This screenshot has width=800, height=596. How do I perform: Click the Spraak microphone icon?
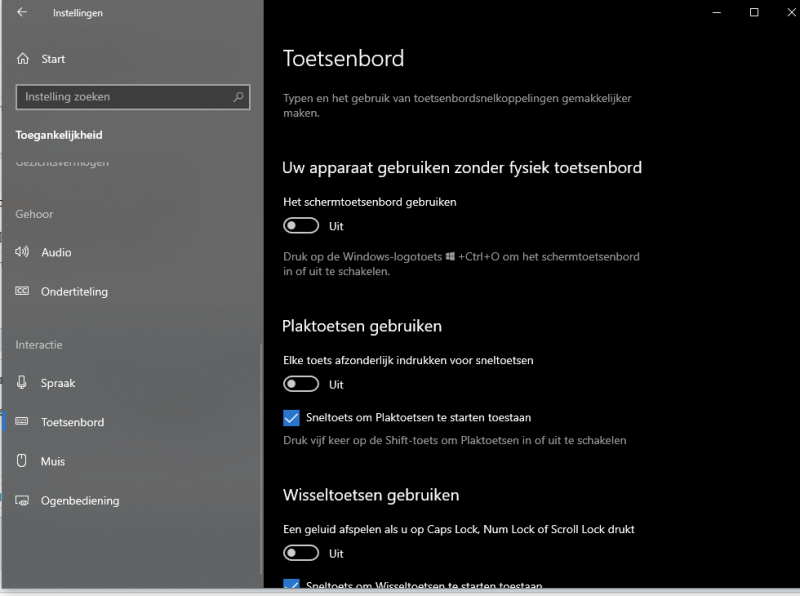22,383
